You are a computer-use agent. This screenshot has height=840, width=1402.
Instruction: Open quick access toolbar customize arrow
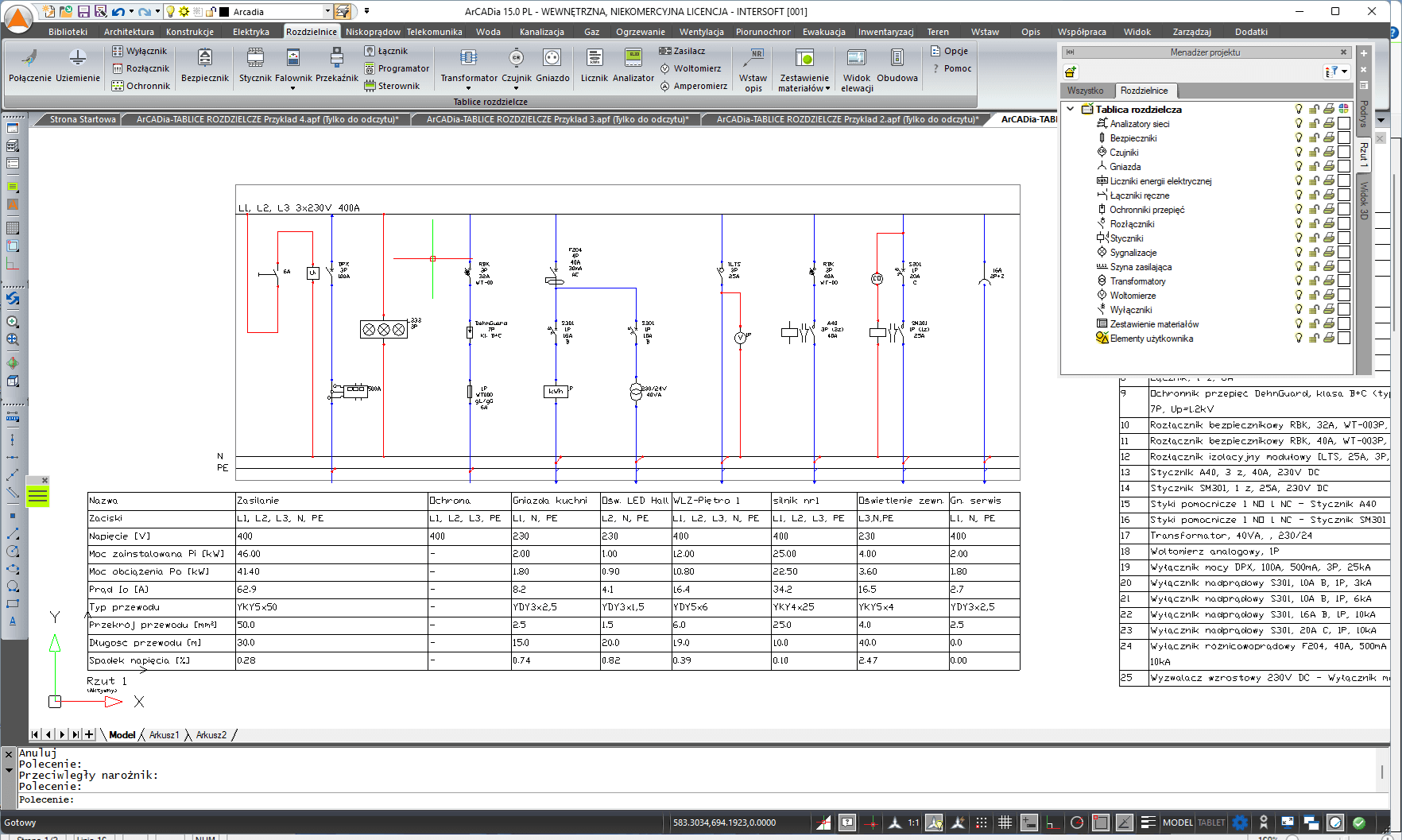[x=366, y=11]
